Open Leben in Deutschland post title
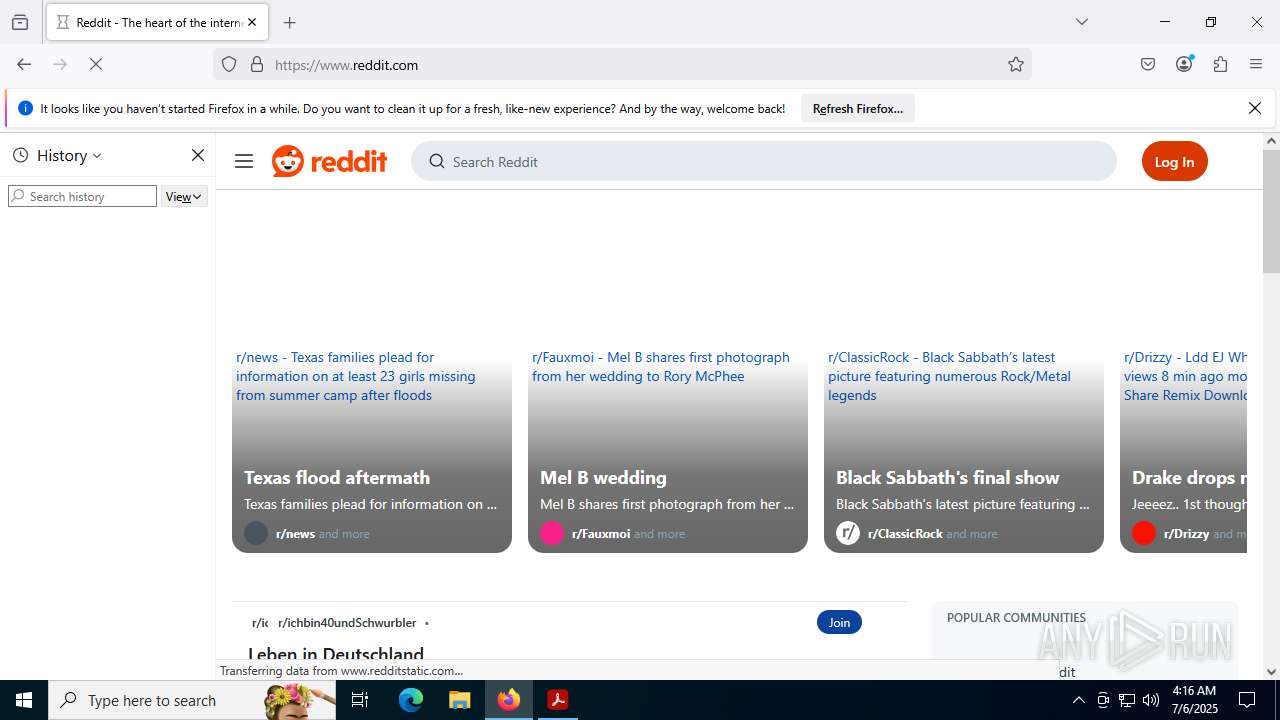 pyautogui.click(x=336, y=654)
